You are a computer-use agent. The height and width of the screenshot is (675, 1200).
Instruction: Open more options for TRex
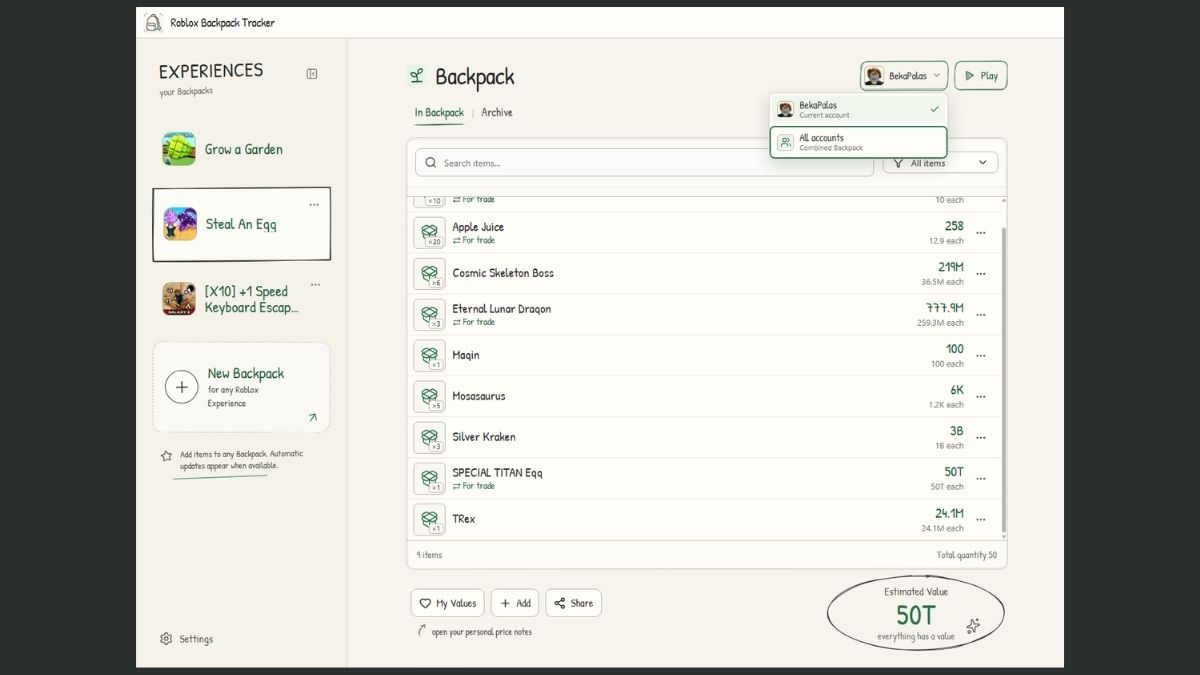pyautogui.click(x=981, y=520)
